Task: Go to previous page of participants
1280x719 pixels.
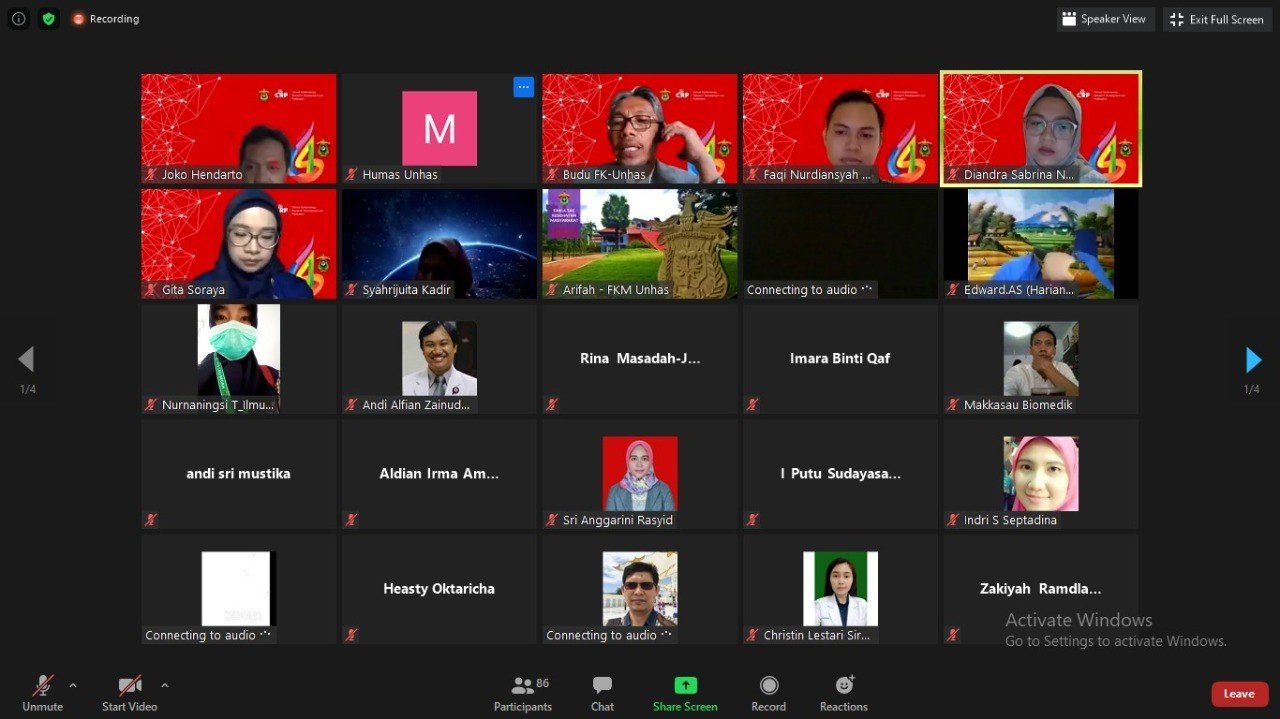Action: [26, 359]
